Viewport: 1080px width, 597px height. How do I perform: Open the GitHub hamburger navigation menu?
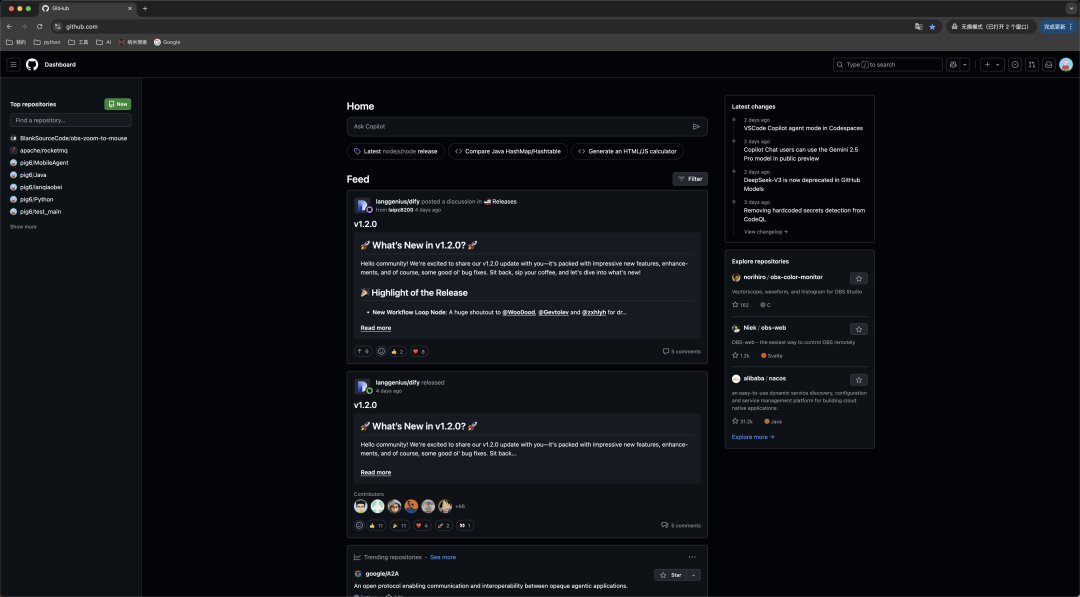[x=13, y=65]
